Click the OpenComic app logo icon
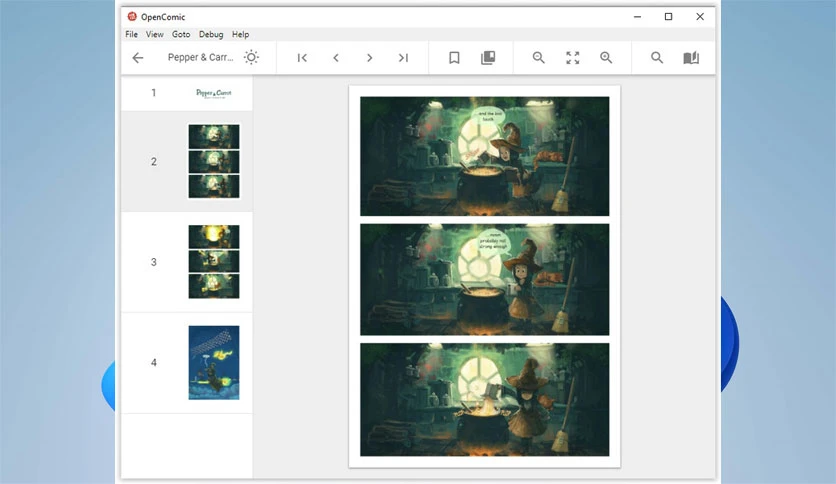836x484 pixels. click(132, 17)
